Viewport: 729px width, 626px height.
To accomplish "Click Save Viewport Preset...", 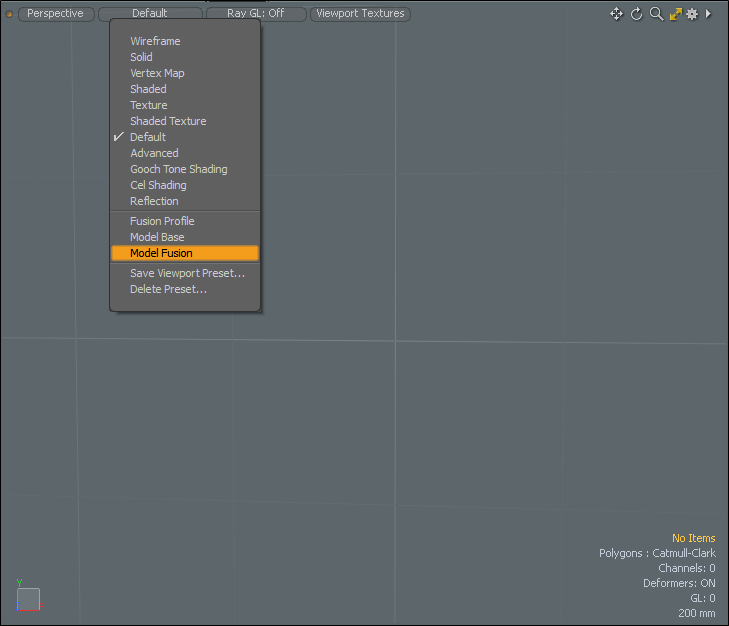I will coord(187,273).
